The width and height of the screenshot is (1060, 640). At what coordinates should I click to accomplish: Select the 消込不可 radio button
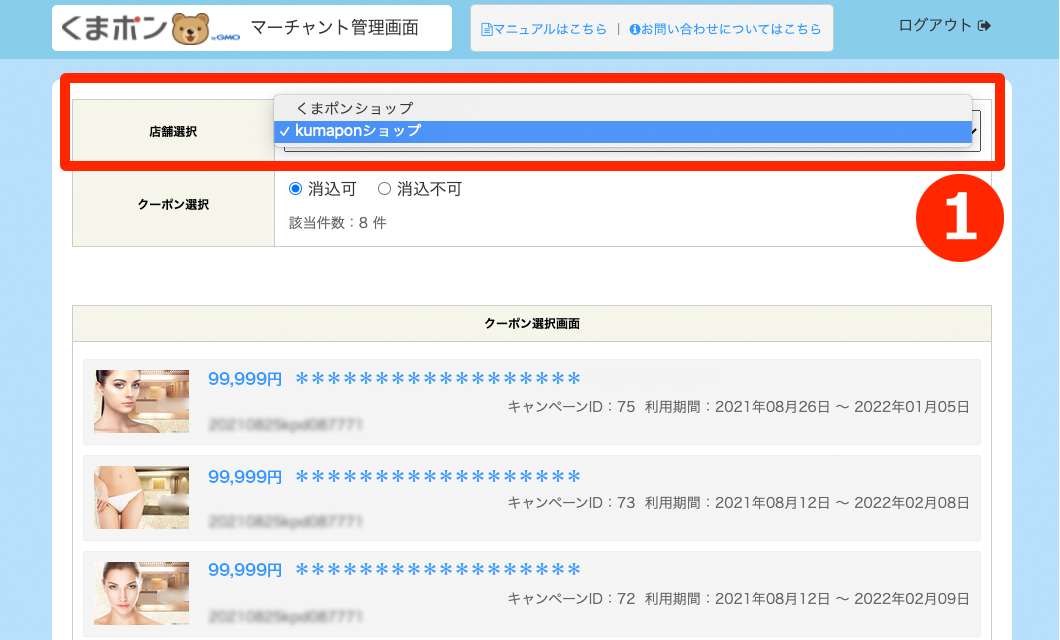(384, 189)
